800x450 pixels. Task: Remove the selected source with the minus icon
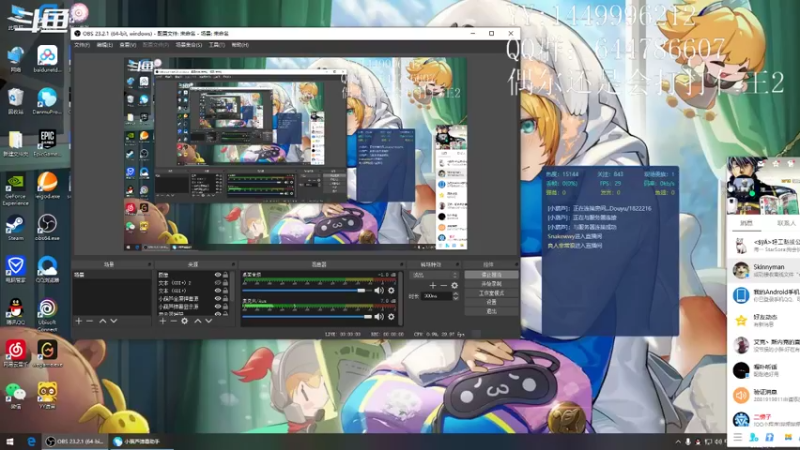pyautogui.click(x=173, y=321)
